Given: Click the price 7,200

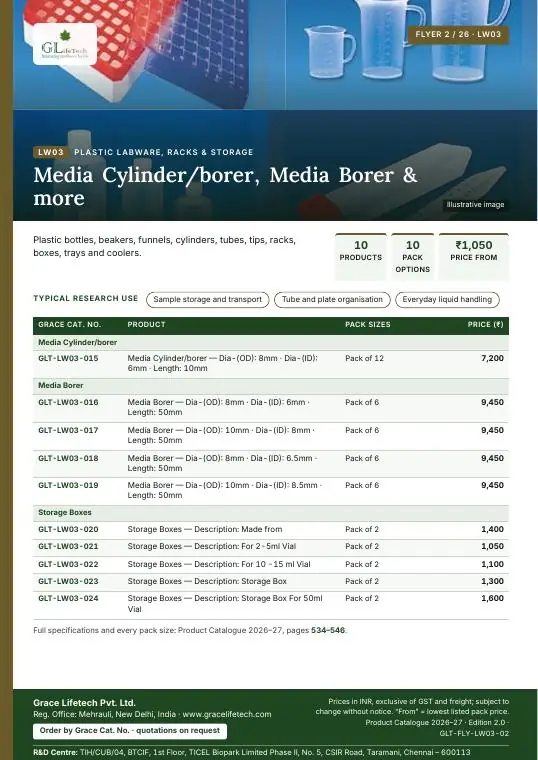Looking at the screenshot, I should (492, 358).
